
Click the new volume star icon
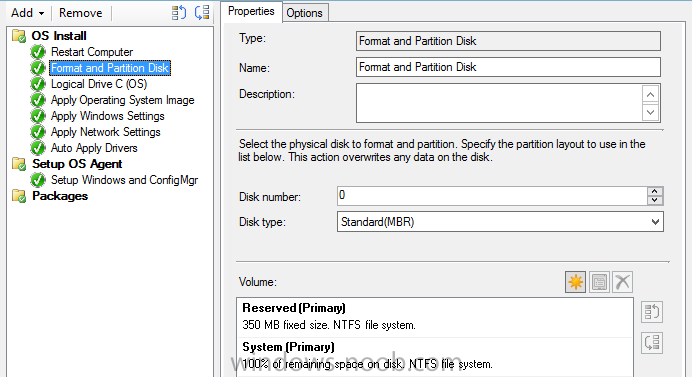coord(575,282)
